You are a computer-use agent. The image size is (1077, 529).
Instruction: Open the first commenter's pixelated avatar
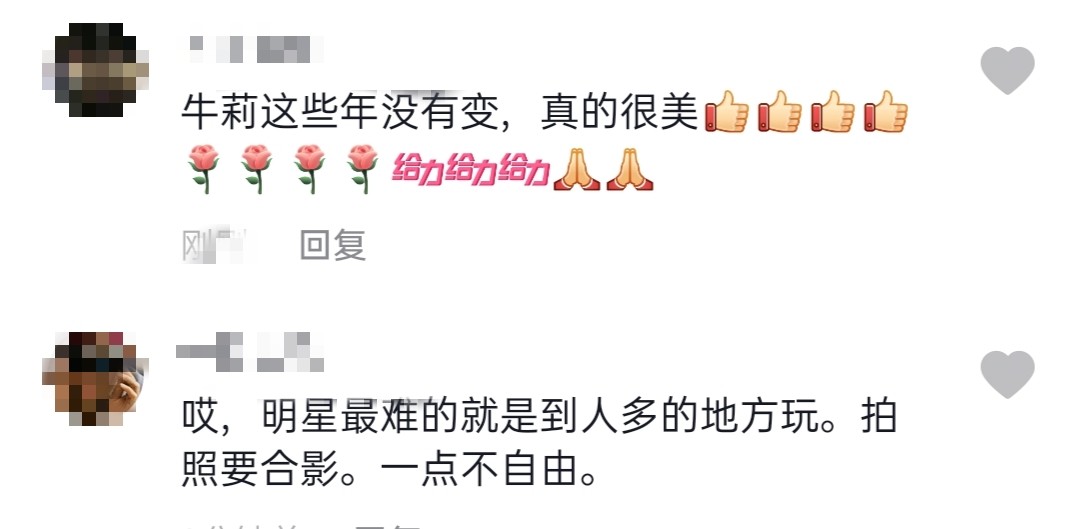click(x=95, y=69)
